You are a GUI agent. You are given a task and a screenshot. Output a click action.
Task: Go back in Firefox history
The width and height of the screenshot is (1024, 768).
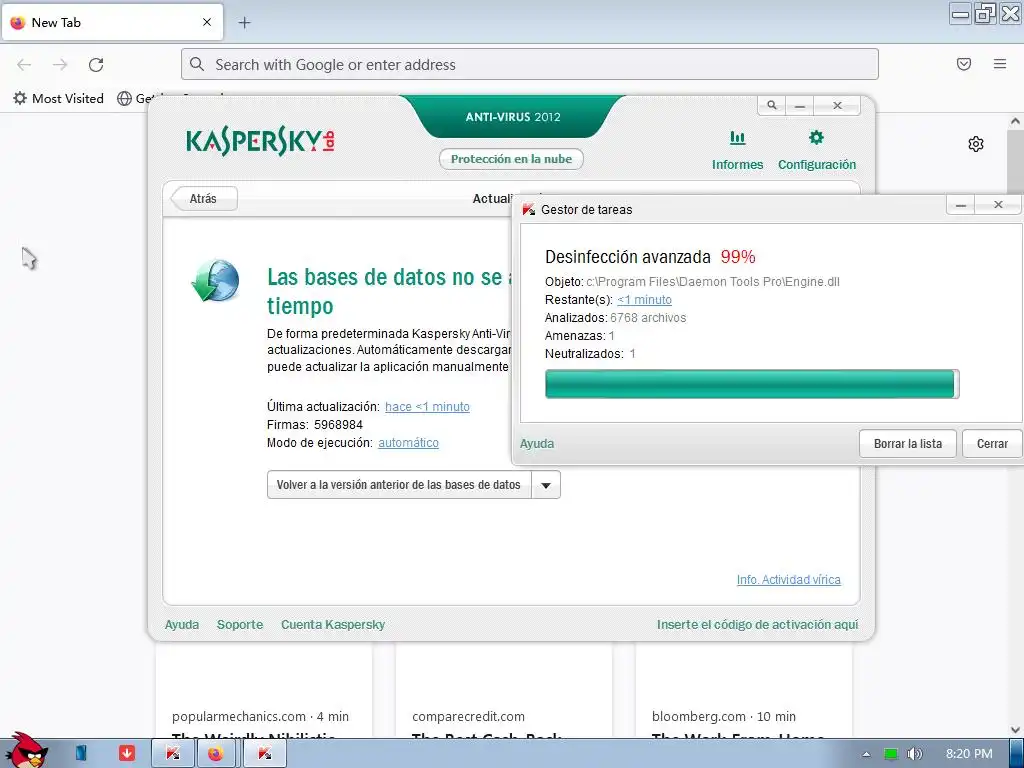coord(24,65)
